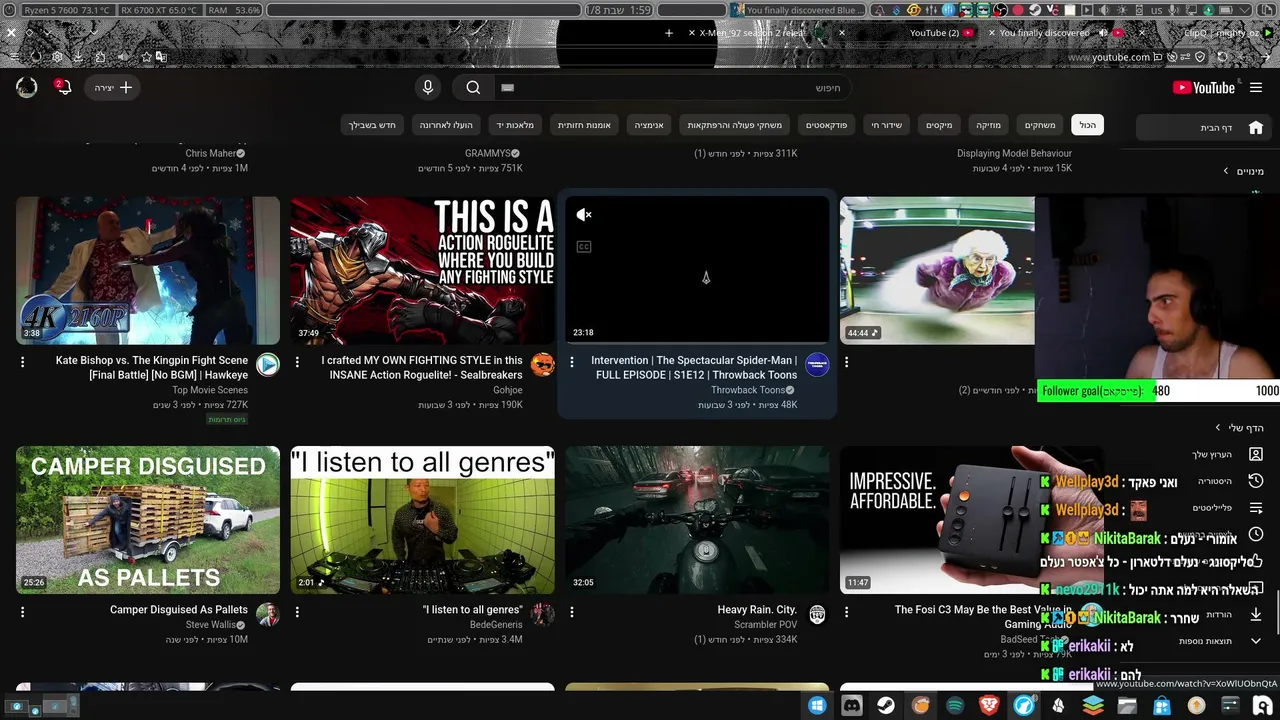
Task: Click the Create (יצירה) button
Action: click(113, 87)
